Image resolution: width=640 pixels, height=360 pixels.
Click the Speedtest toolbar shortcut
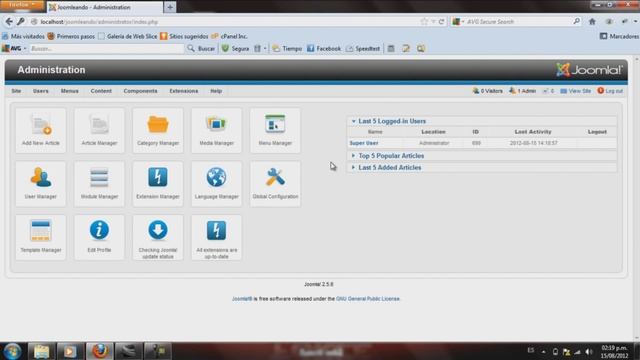coord(363,49)
